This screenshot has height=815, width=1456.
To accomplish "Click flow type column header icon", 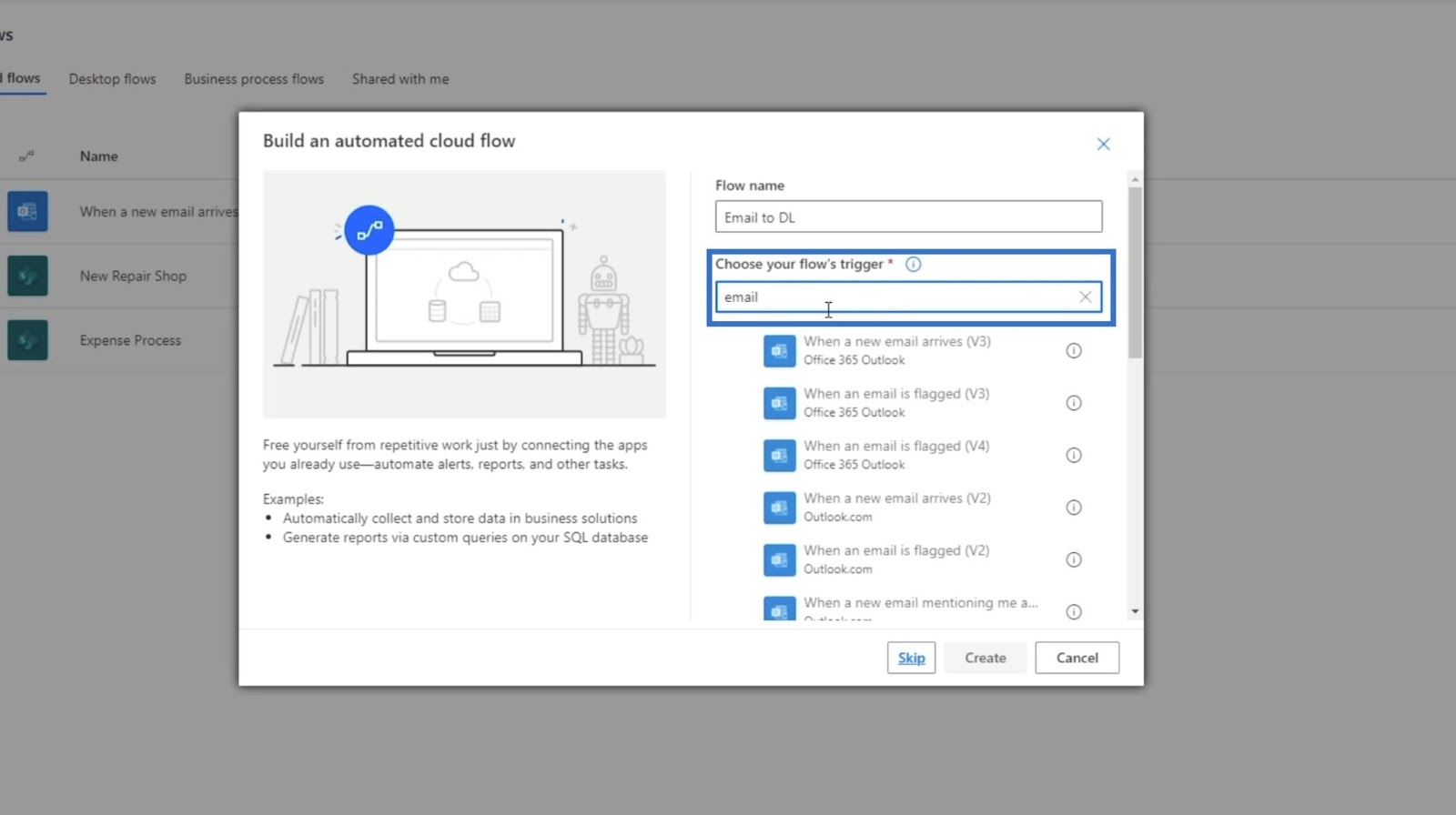I will (x=27, y=156).
